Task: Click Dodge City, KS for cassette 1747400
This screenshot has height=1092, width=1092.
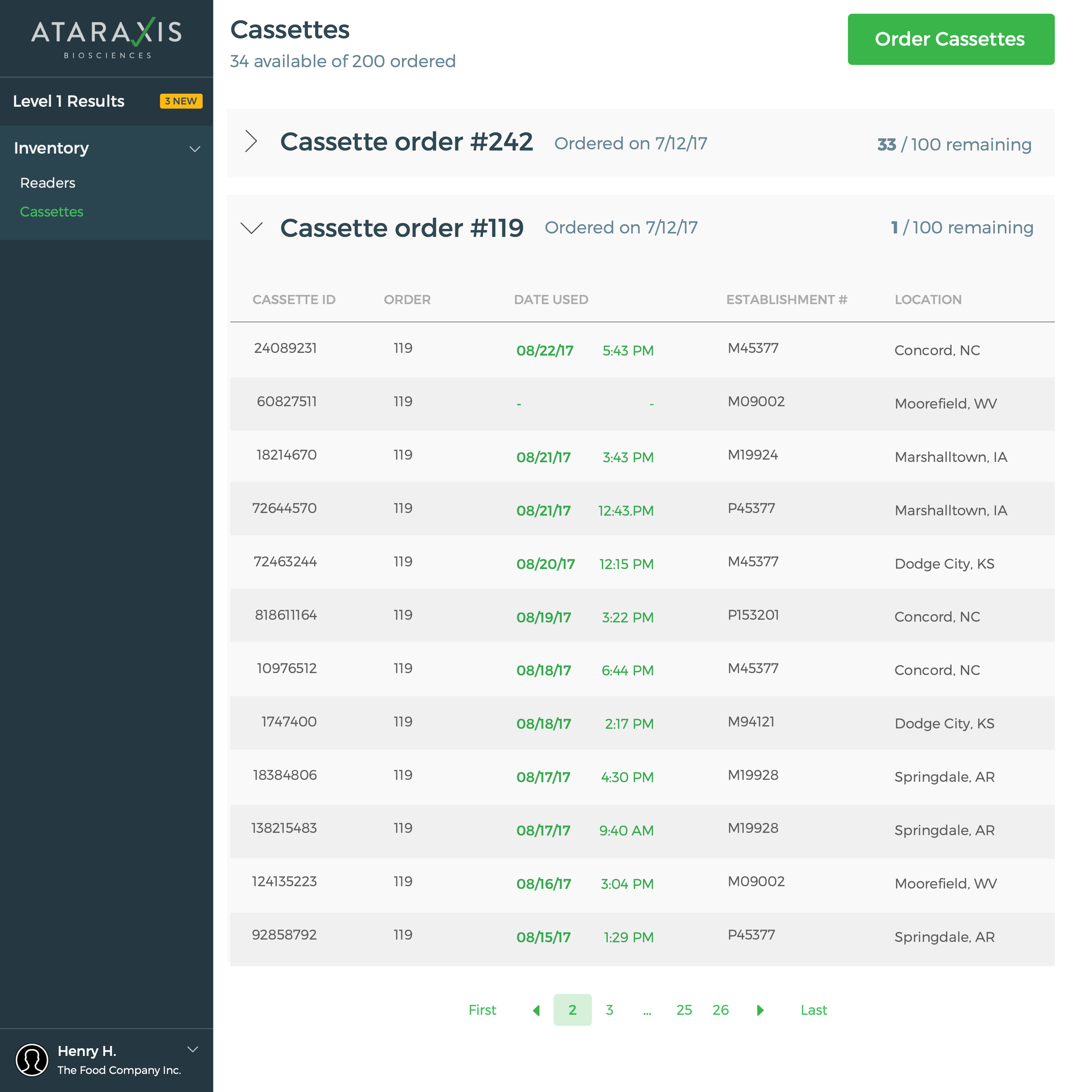Action: point(945,723)
